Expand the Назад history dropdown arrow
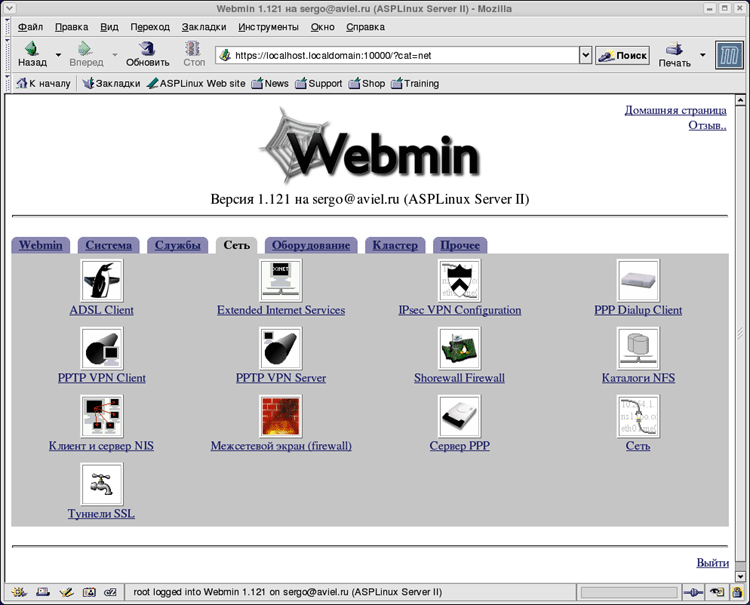 58,55
